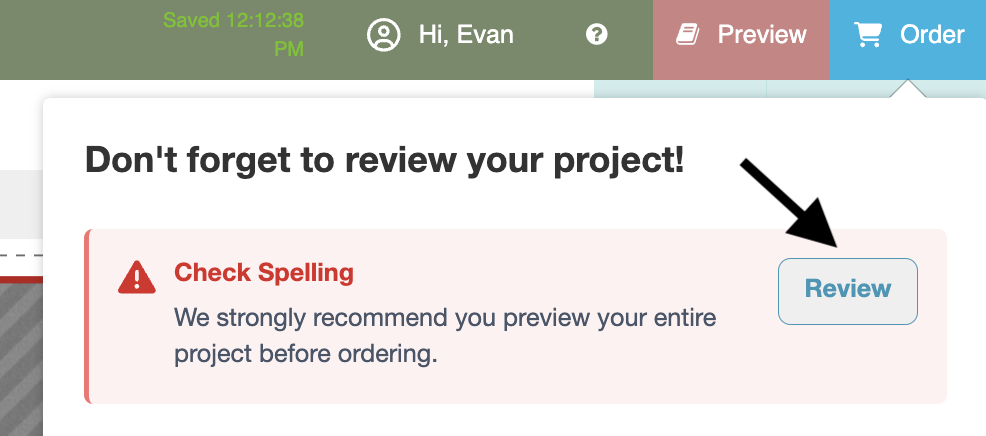Click the gray striped canvas area
Viewport: 986px width, 436px height.
tap(21, 359)
